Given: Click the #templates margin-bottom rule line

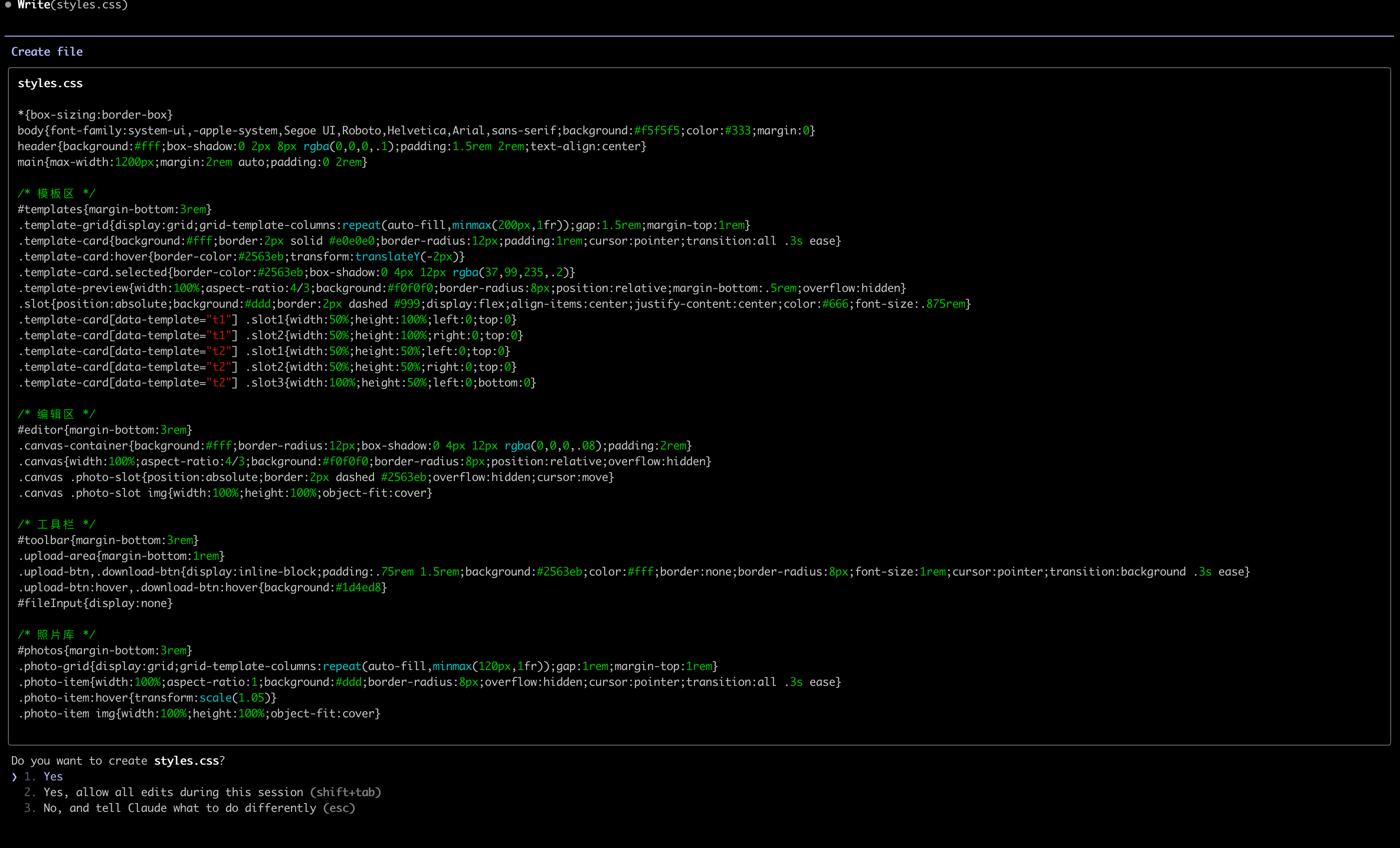Looking at the screenshot, I should coord(114,209).
